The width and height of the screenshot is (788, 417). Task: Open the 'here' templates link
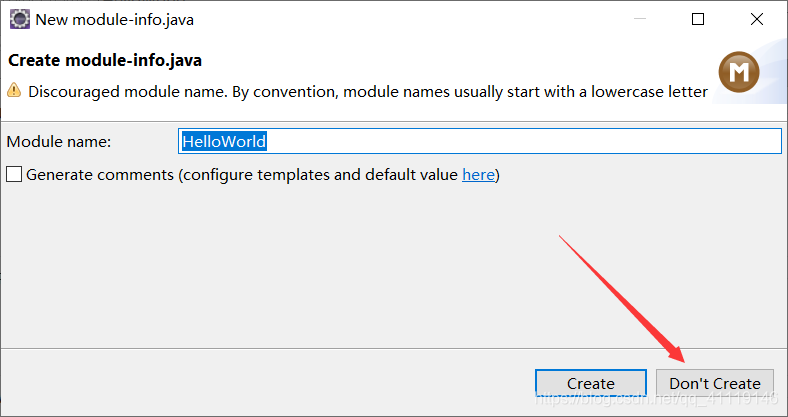click(478, 174)
